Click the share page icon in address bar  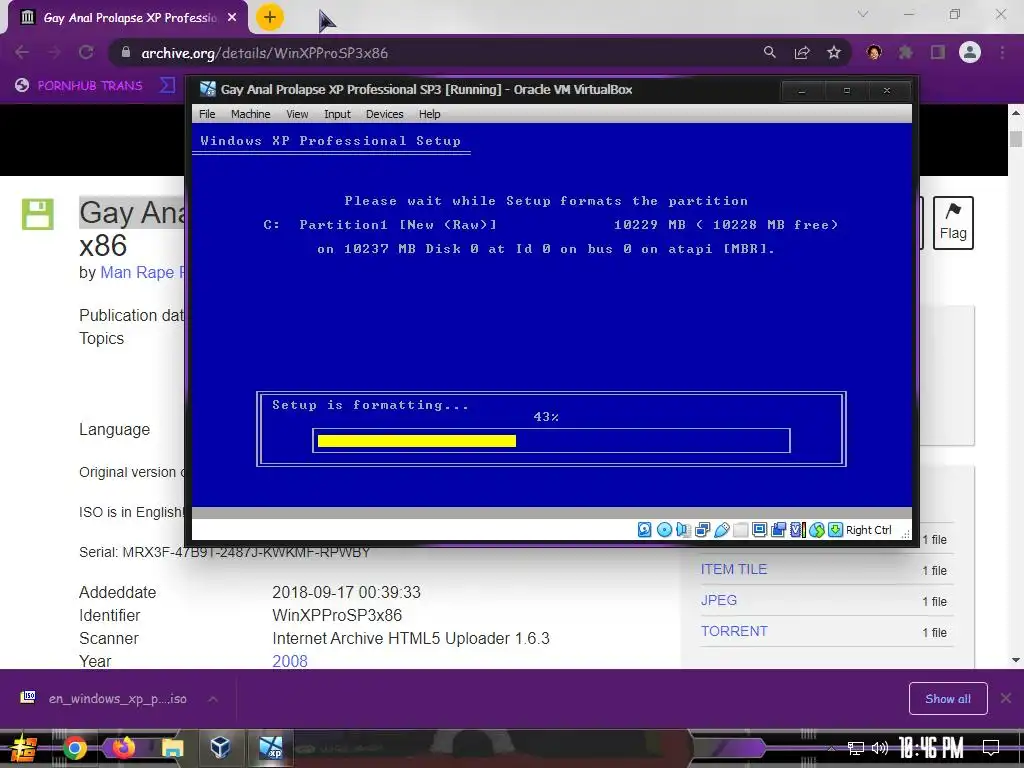[802, 52]
